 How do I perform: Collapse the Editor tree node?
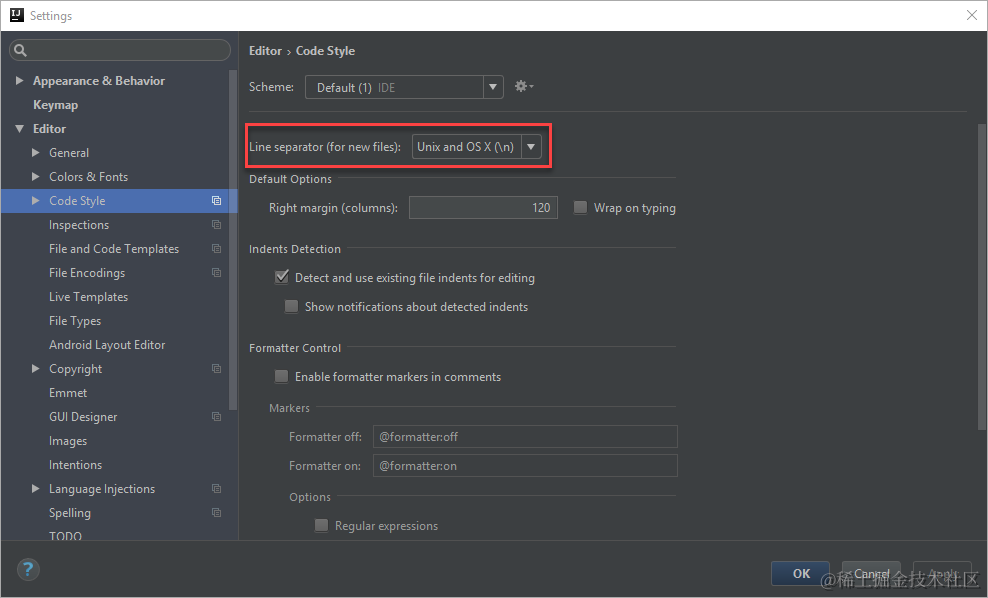[x=20, y=129]
